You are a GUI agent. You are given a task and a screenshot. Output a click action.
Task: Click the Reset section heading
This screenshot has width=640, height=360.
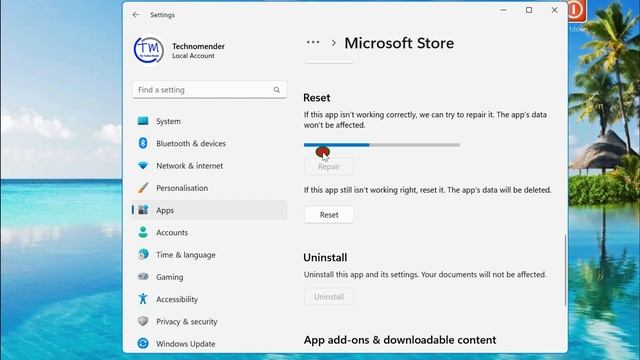coord(317,98)
